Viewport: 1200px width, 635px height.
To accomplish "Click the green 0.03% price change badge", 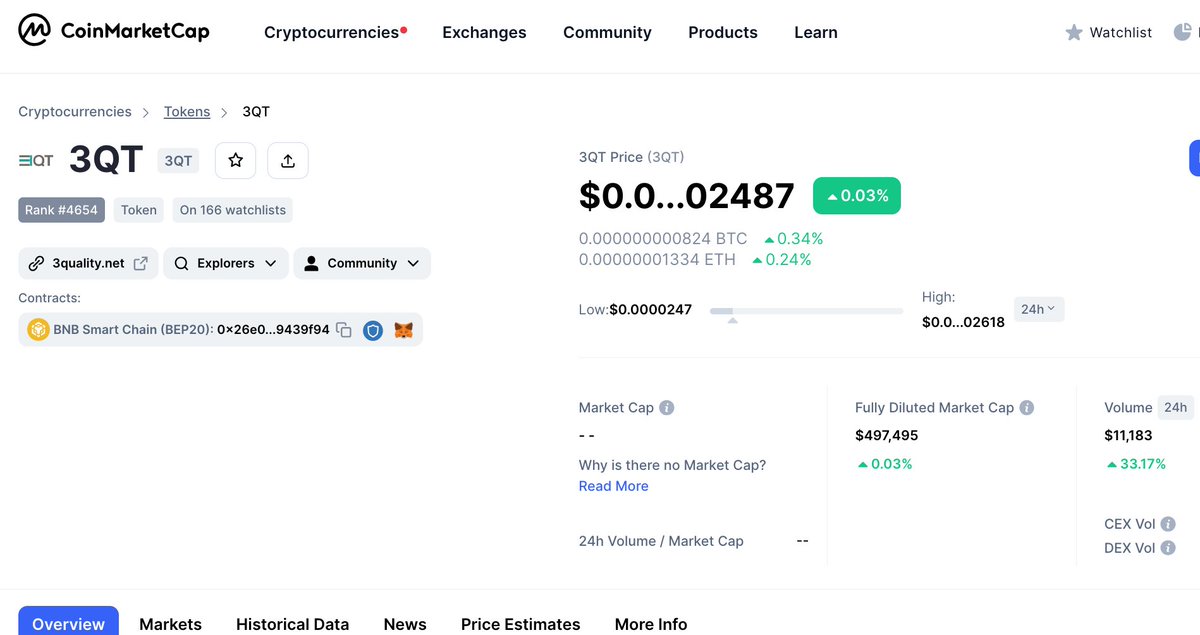I will [x=857, y=196].
